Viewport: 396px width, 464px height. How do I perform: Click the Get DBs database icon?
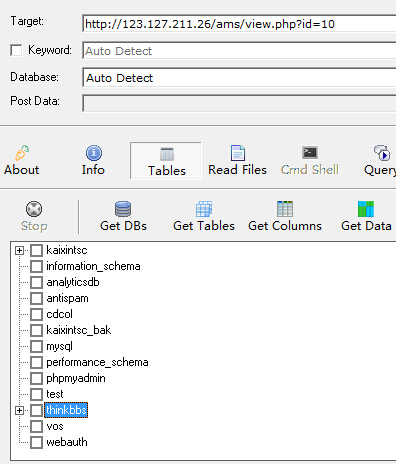[123, 209]
